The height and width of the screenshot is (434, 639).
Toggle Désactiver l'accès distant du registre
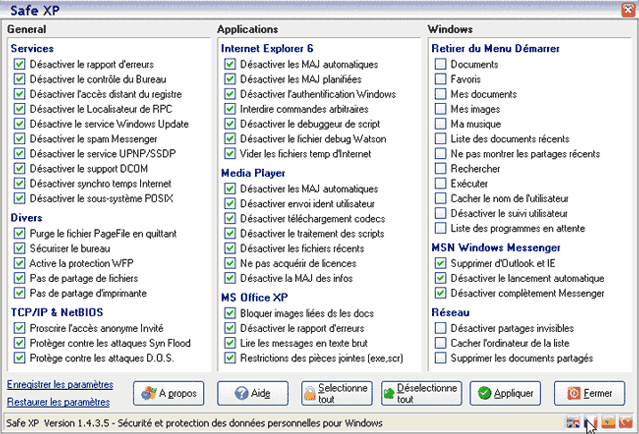point(19,94)
